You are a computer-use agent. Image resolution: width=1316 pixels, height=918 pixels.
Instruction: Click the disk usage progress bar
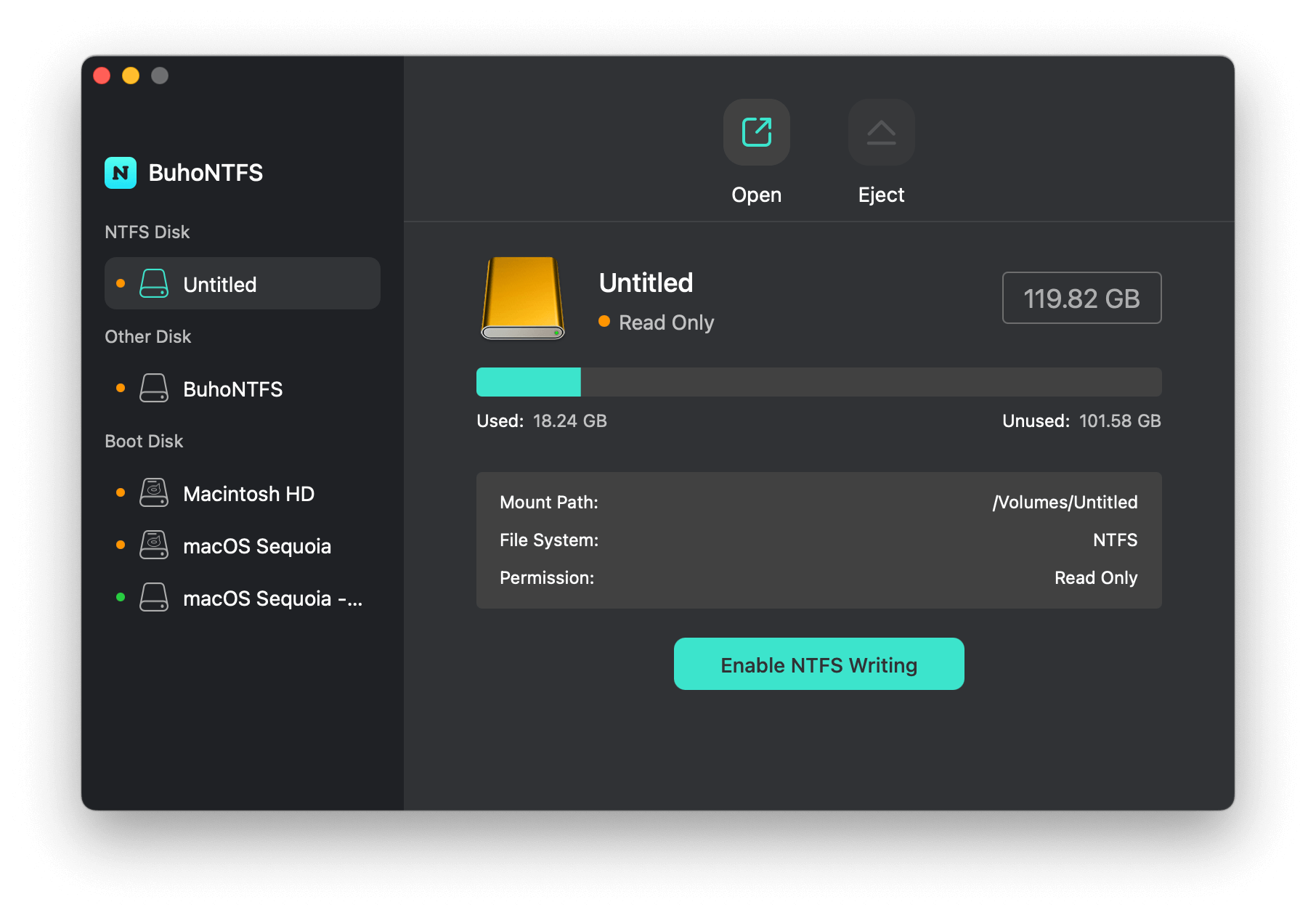[x=819, y=382]
